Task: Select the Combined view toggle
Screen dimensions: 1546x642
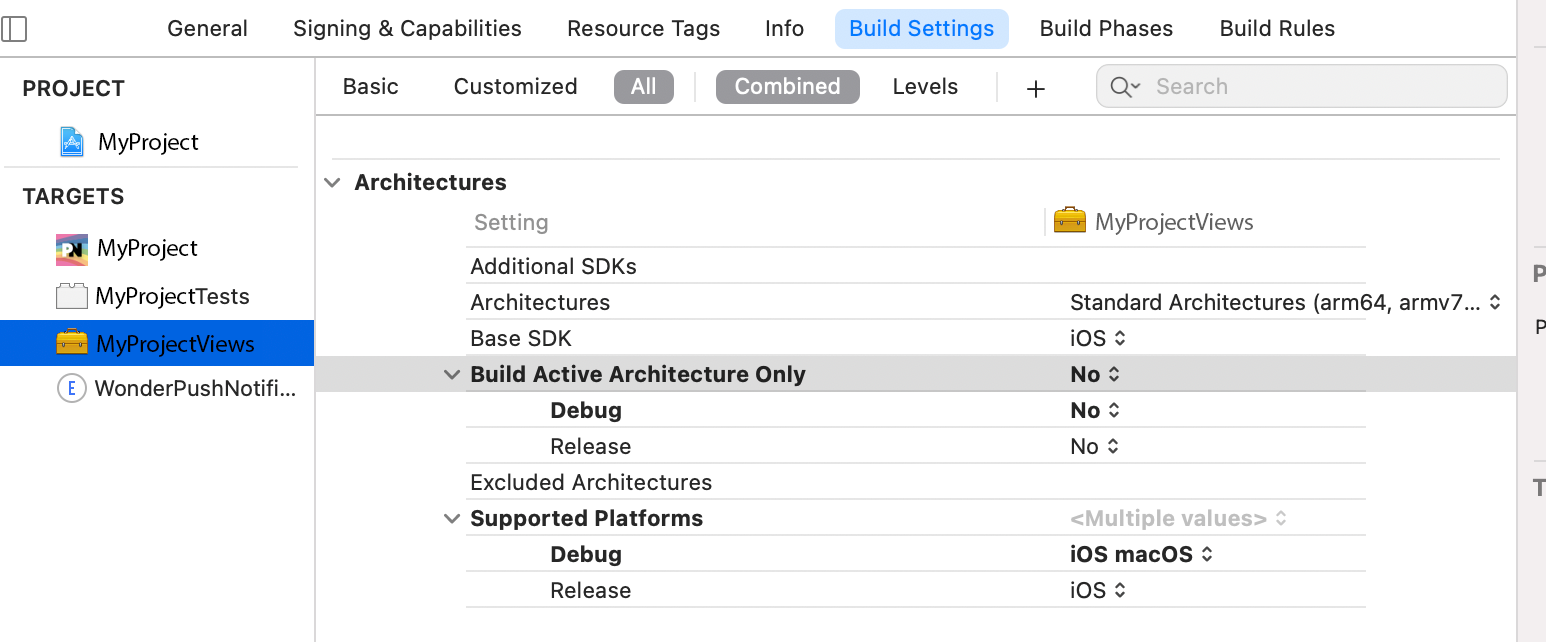Action: pyautogui.click(x=787, y=87)
